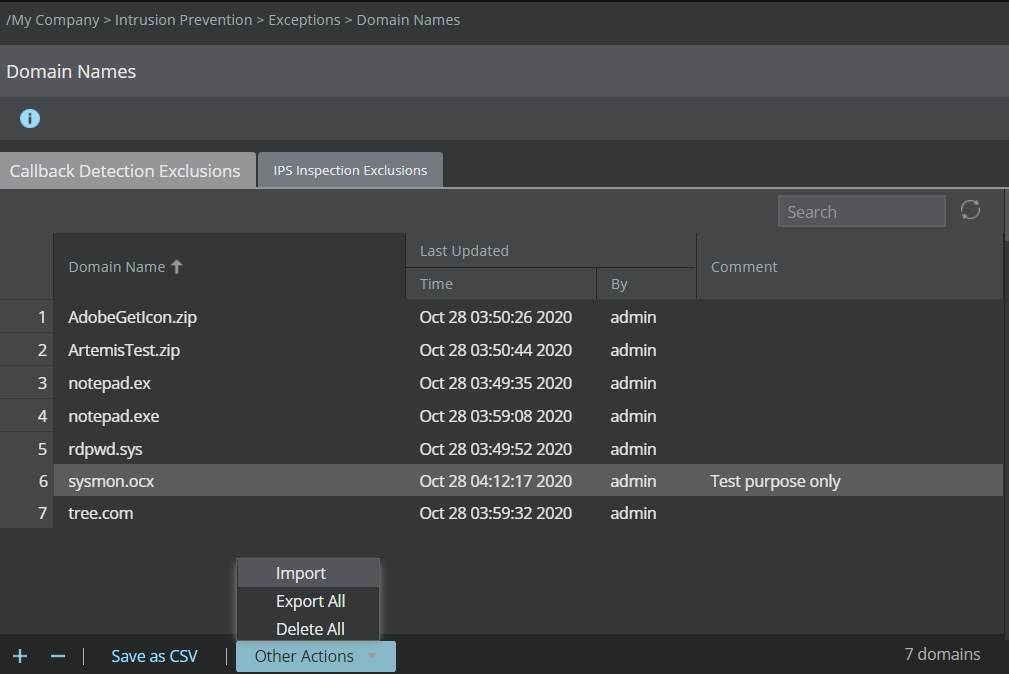Refresh the domain names list
1009x674 pixels.
click(970, 210)
